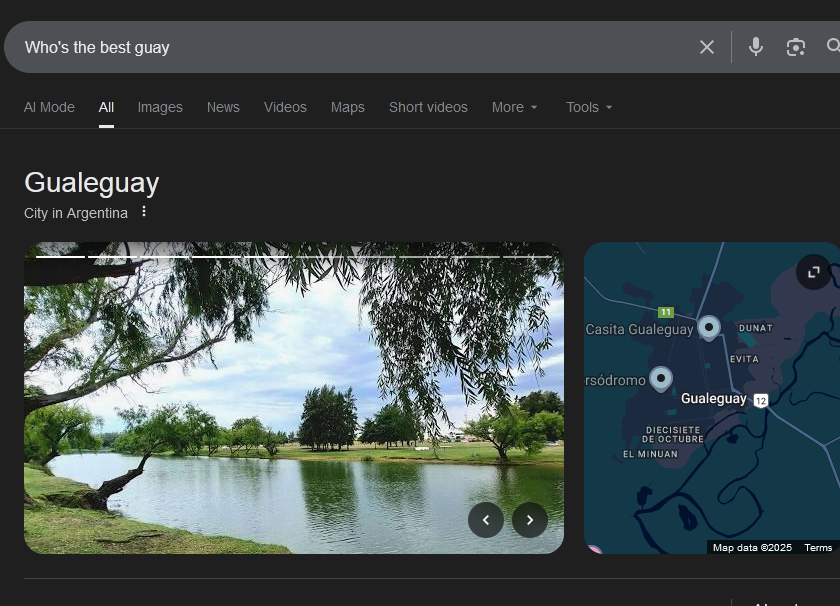Open the Images tab

pos(160,107)
